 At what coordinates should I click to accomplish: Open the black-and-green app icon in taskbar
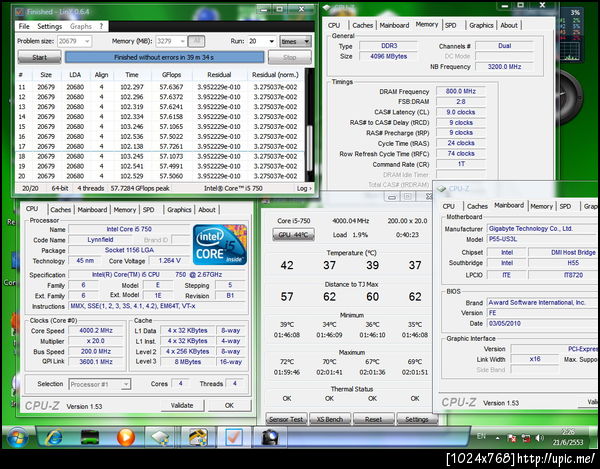coord(90,437)
